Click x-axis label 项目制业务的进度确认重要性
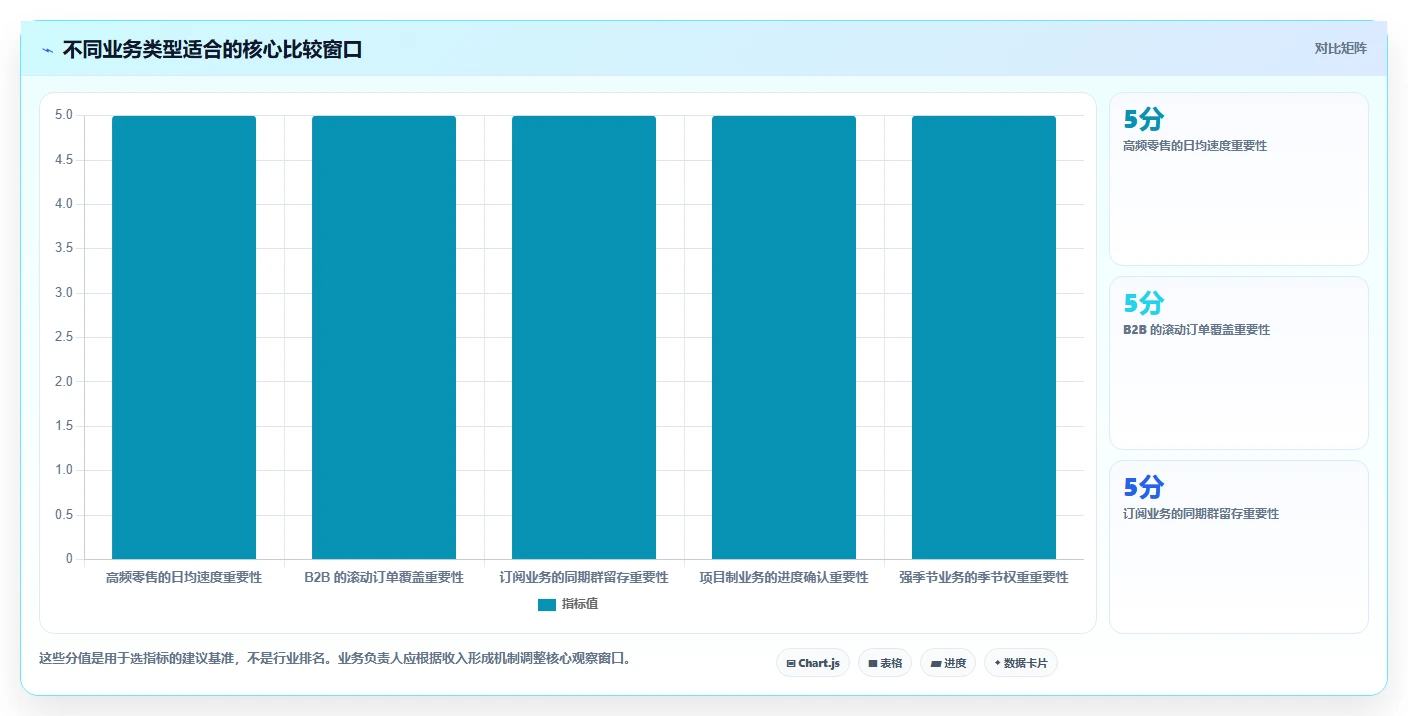This screenshot has height=716, width=1408. [784, 578]
